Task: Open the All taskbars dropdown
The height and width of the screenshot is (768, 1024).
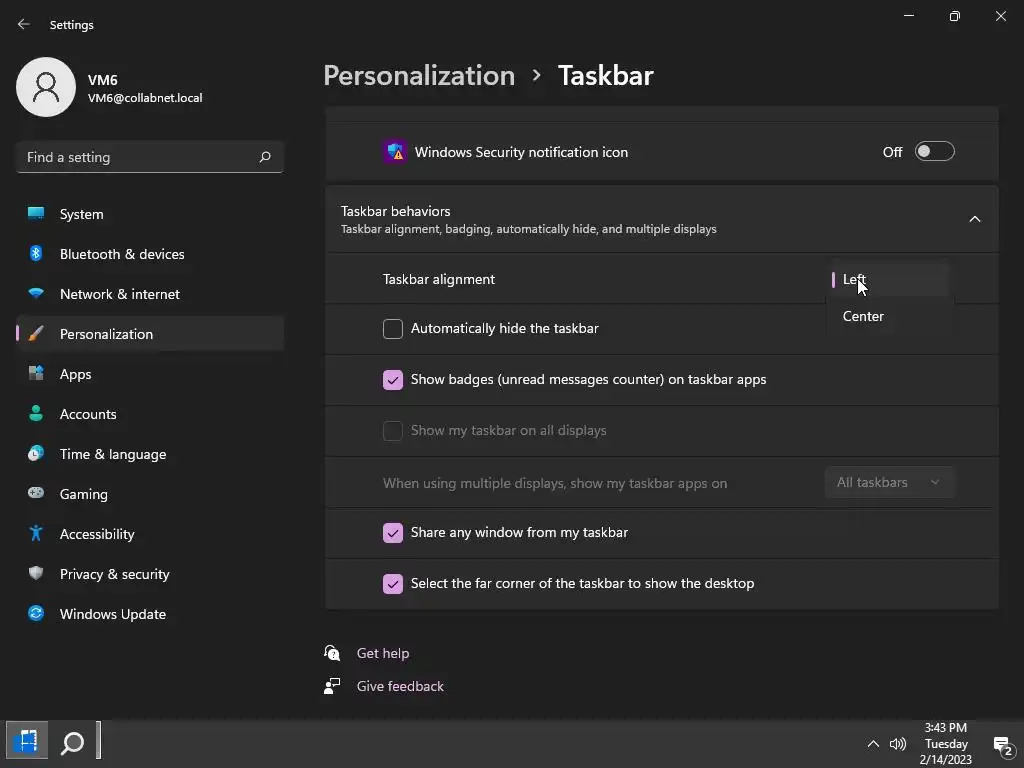Action: pyautogui.click(x=889, y=483)
